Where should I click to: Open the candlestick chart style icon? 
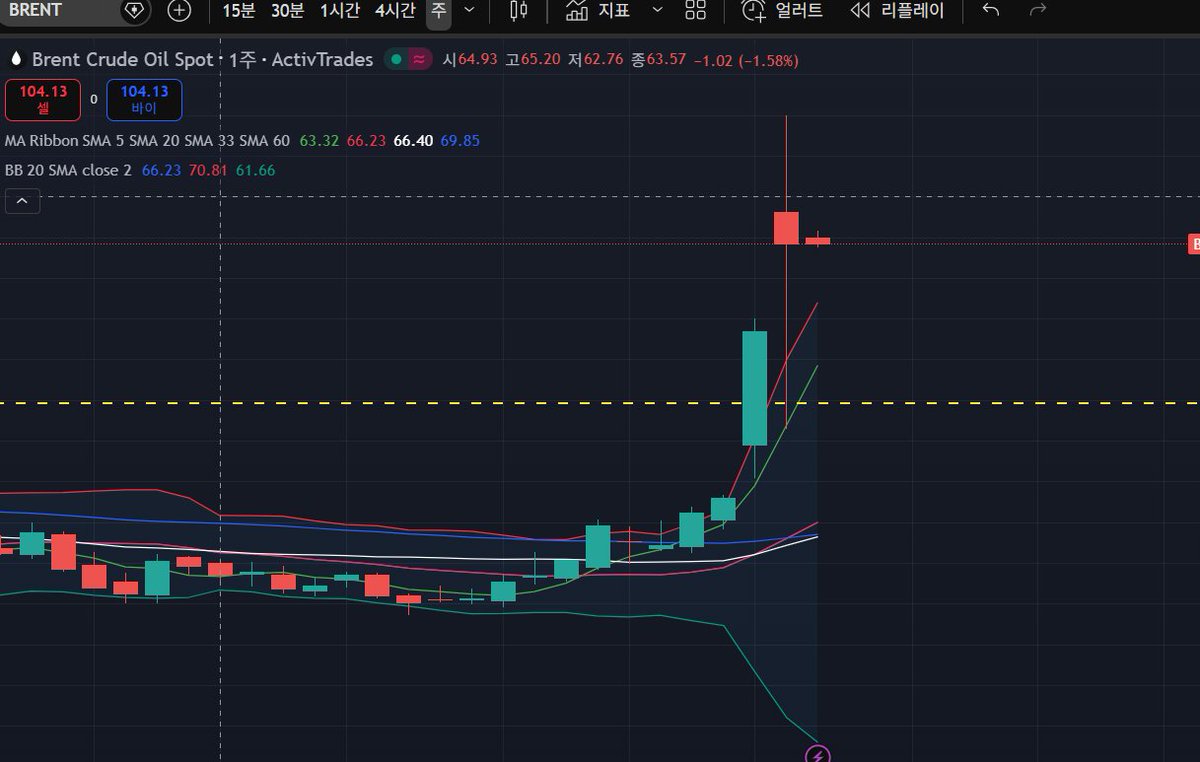516,13
